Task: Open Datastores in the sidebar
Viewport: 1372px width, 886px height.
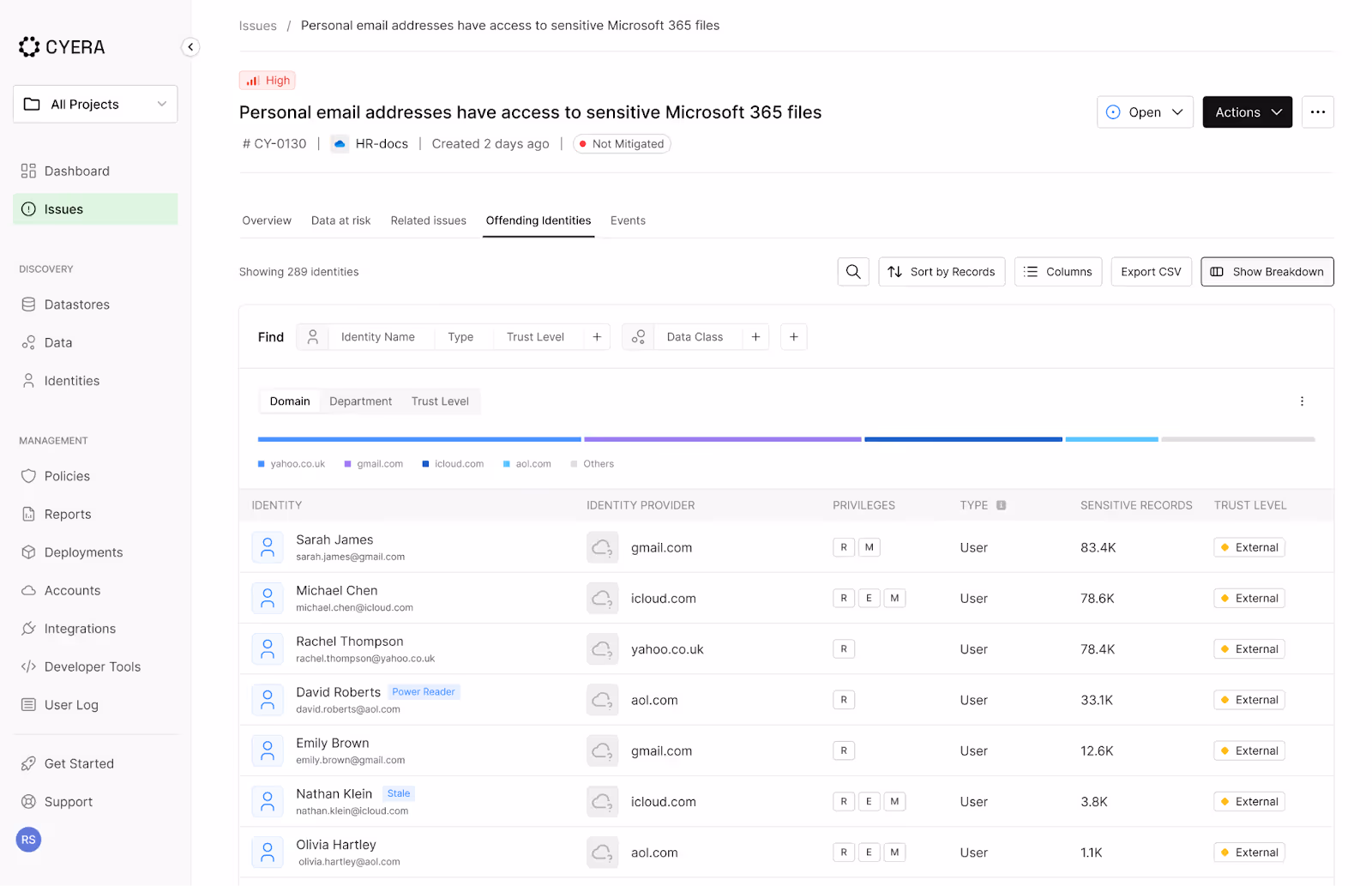Action: tap(95, 304)
